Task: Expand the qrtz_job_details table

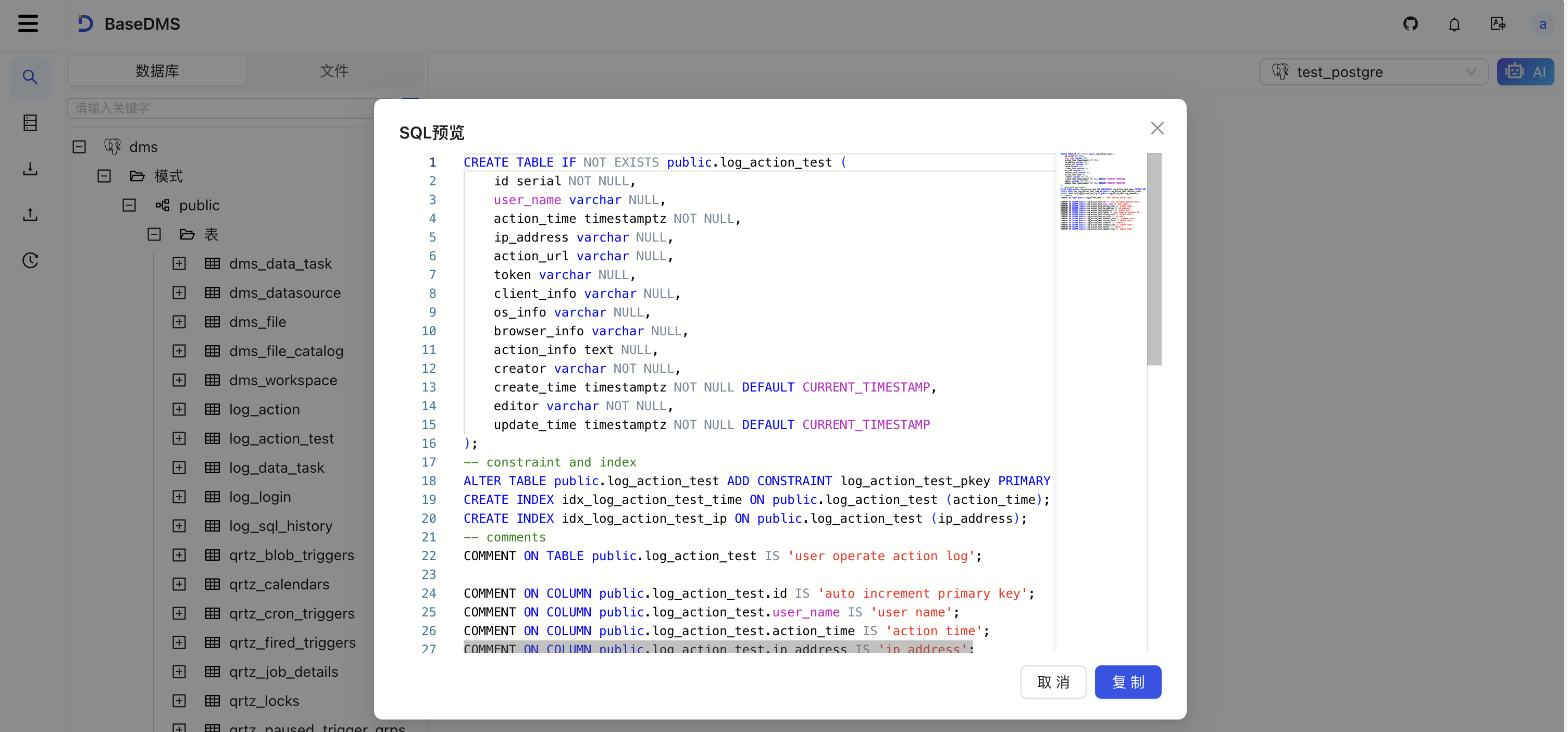Action: [179, 672]
